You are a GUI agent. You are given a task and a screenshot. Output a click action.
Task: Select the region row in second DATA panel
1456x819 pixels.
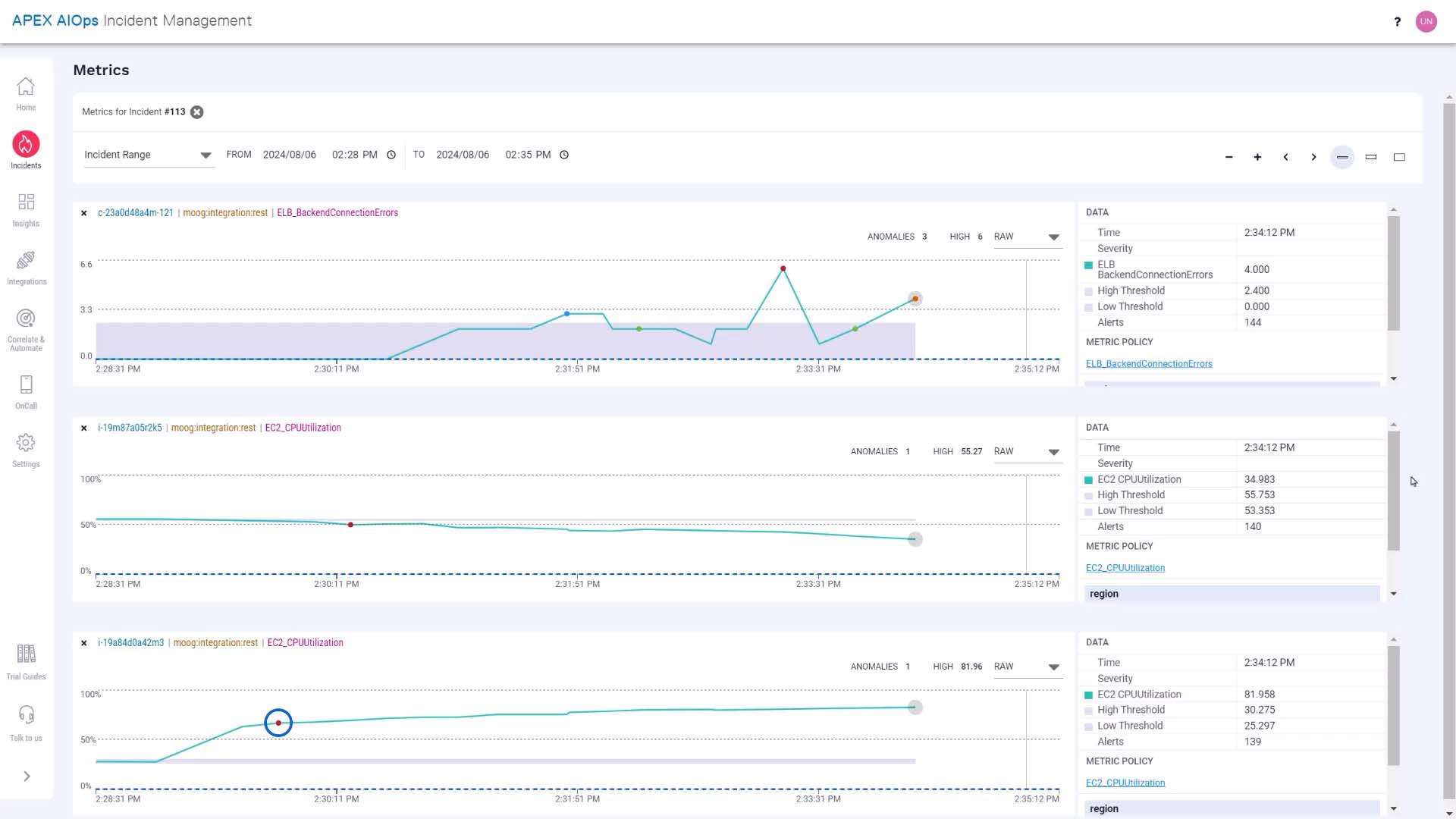click(x=1232, y=594)
